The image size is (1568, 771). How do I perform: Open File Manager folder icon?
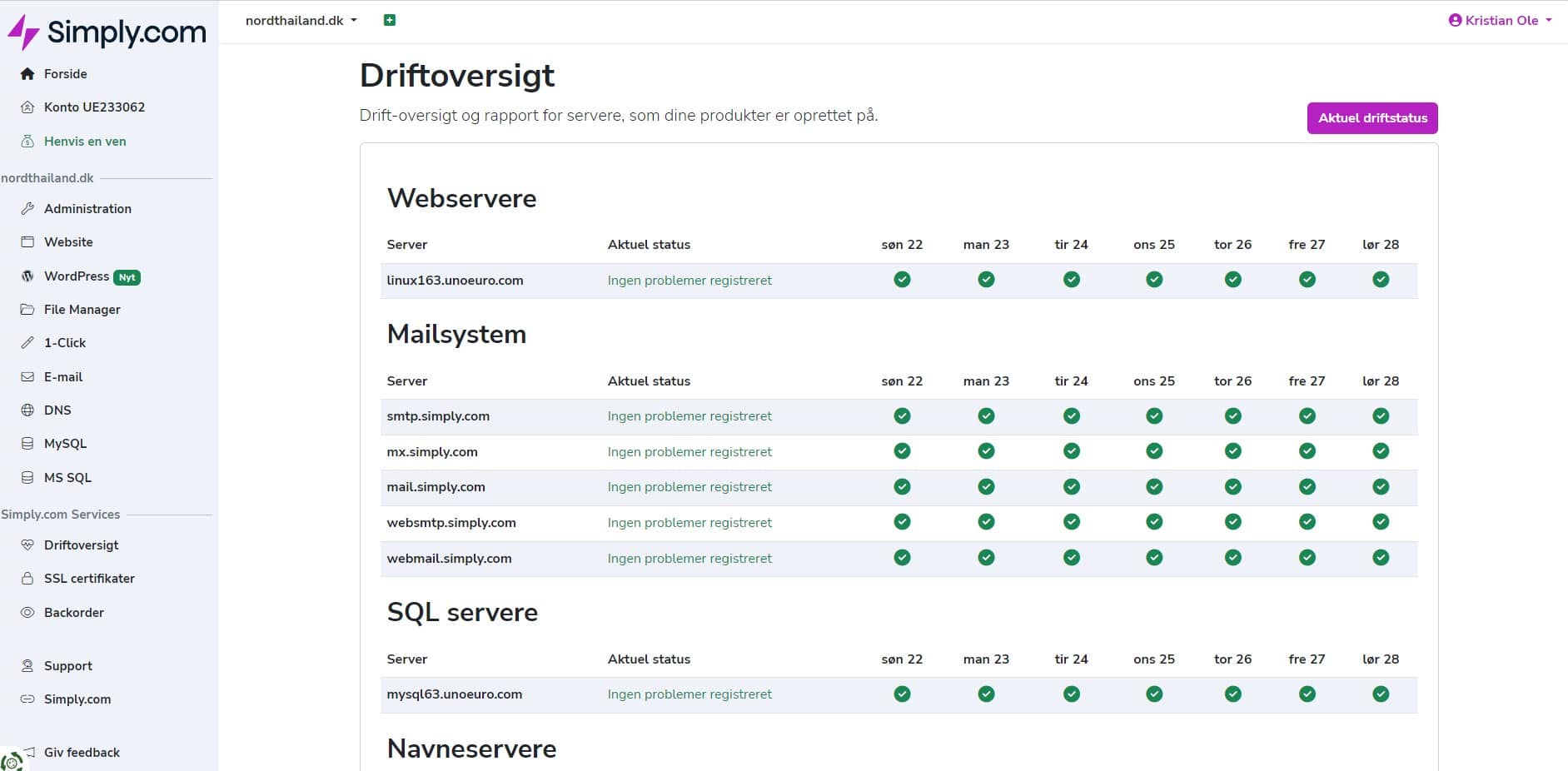(27, 309)
